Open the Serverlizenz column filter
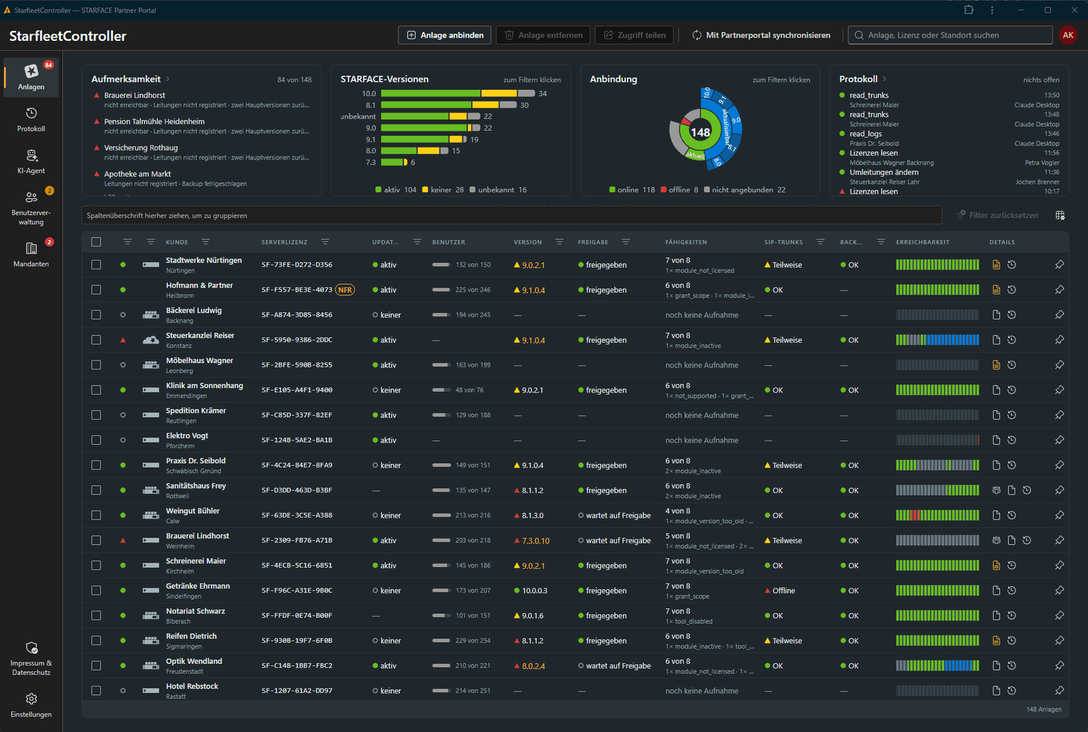The image size is (1088, 732). [325, 242]
